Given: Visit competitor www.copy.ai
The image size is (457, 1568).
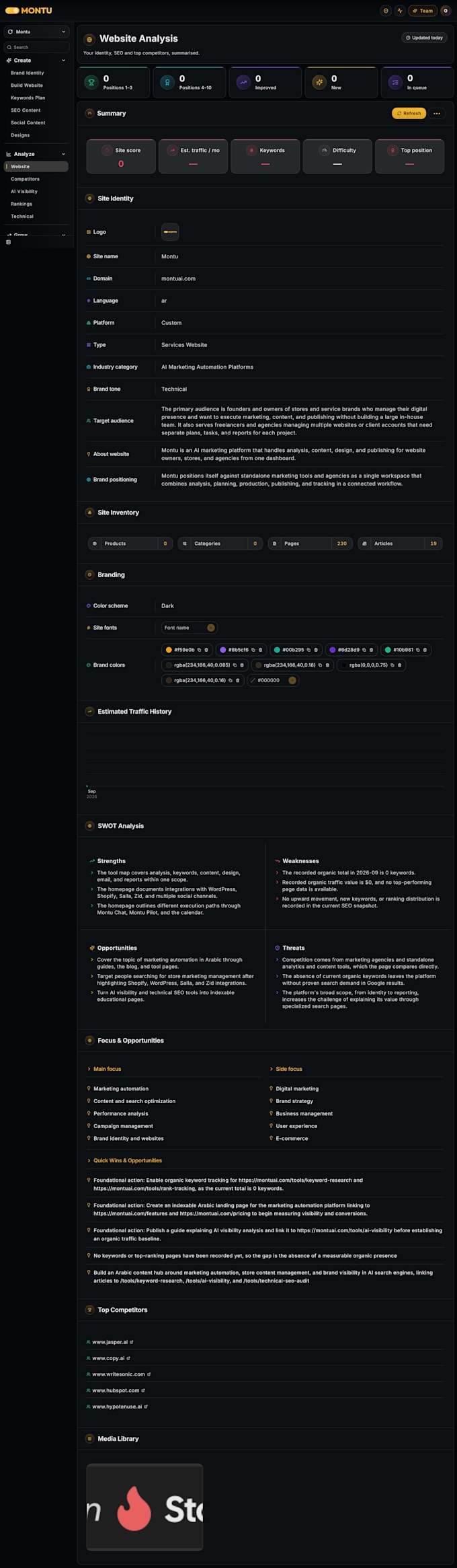Looking at the screenshot, I should point(108,1358).
